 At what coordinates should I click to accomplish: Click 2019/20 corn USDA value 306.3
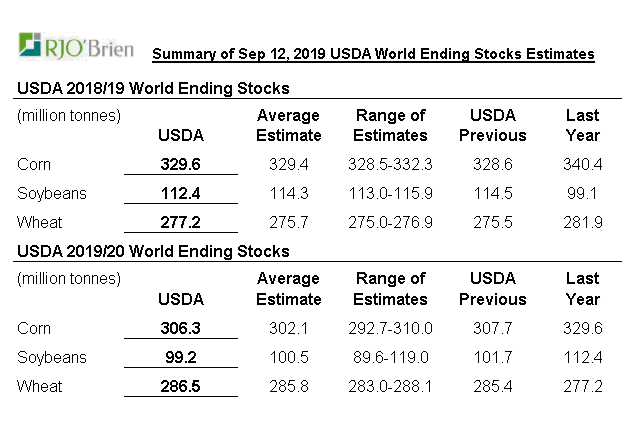point(181,326)
